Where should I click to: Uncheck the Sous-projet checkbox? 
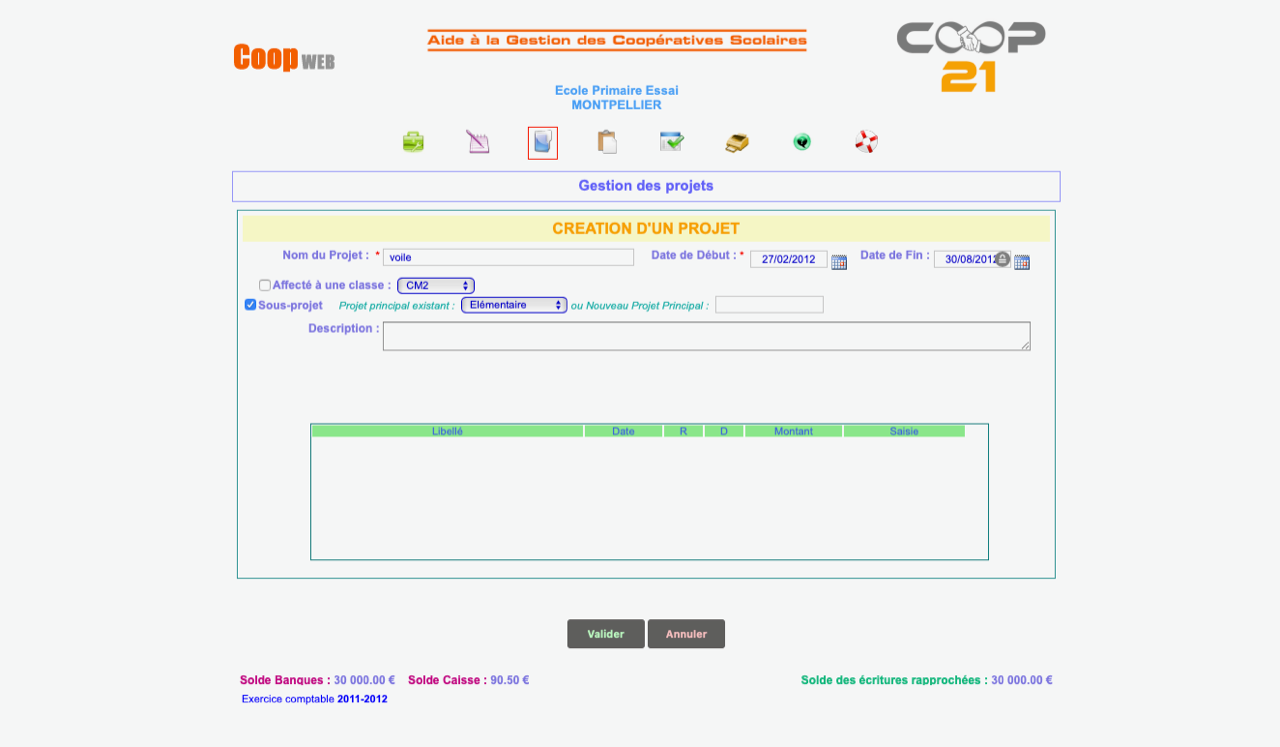(251, 305)
